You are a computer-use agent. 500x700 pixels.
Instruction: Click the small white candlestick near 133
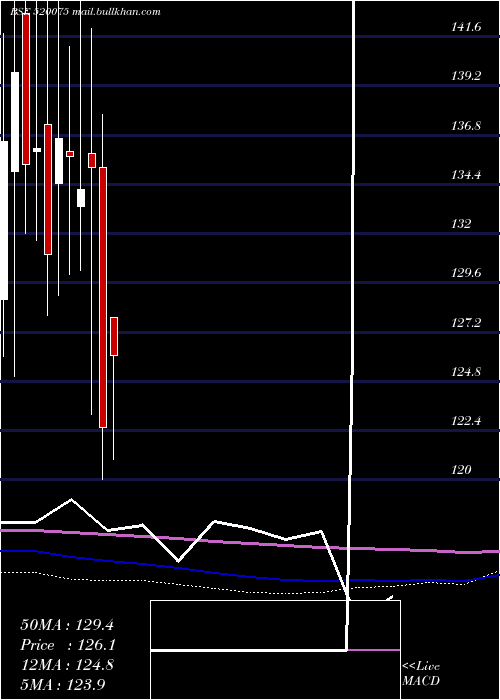point(81,198)
